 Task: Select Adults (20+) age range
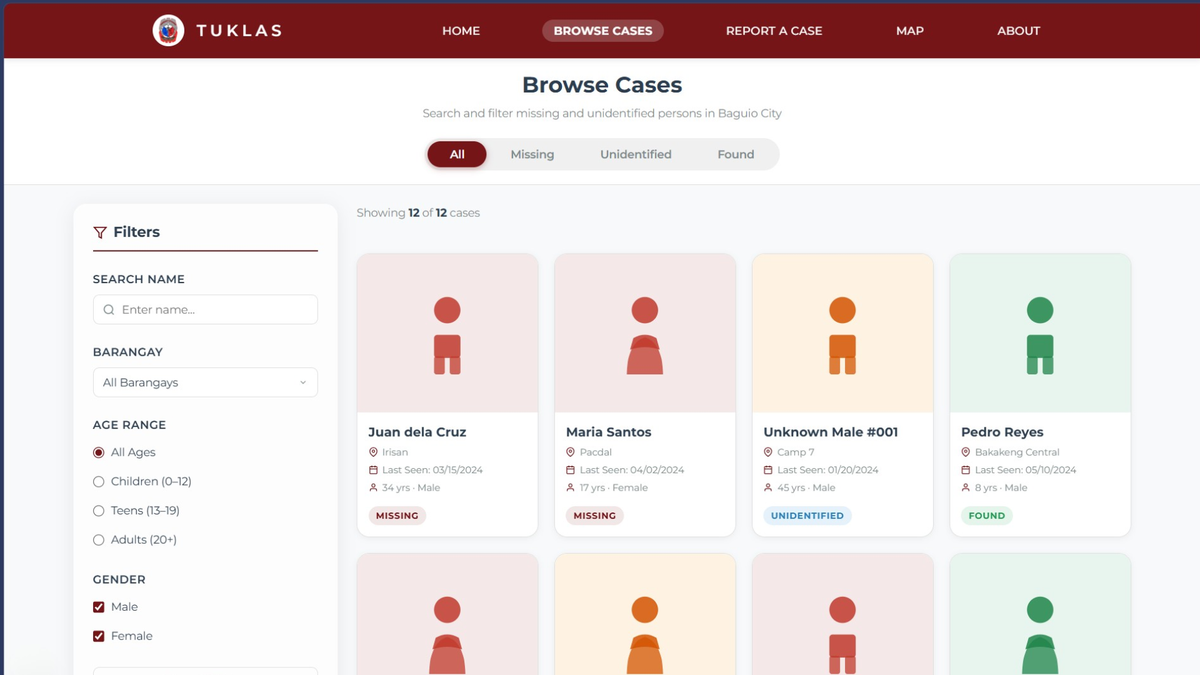[98, 540]
